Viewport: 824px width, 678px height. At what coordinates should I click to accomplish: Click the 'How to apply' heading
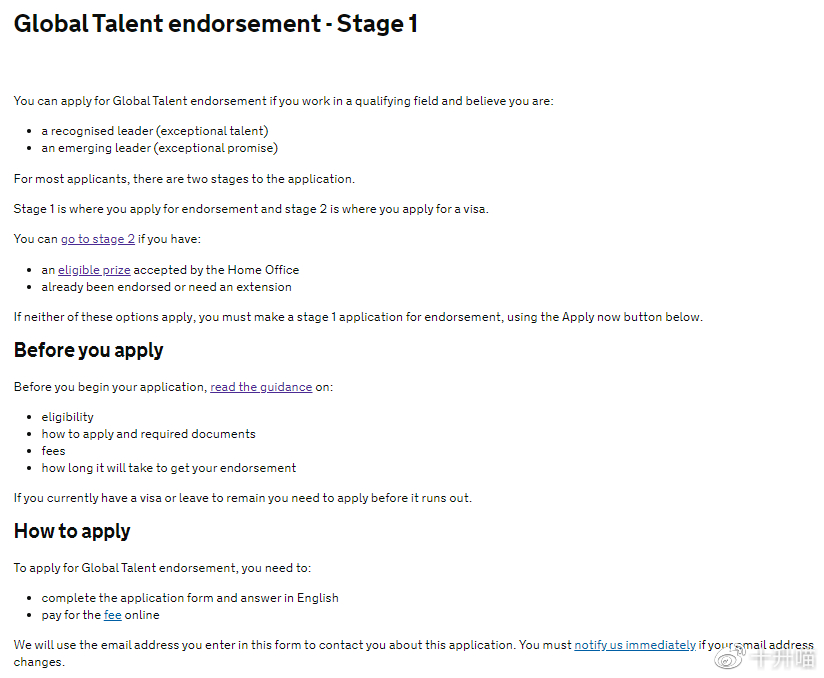(72, 531)
